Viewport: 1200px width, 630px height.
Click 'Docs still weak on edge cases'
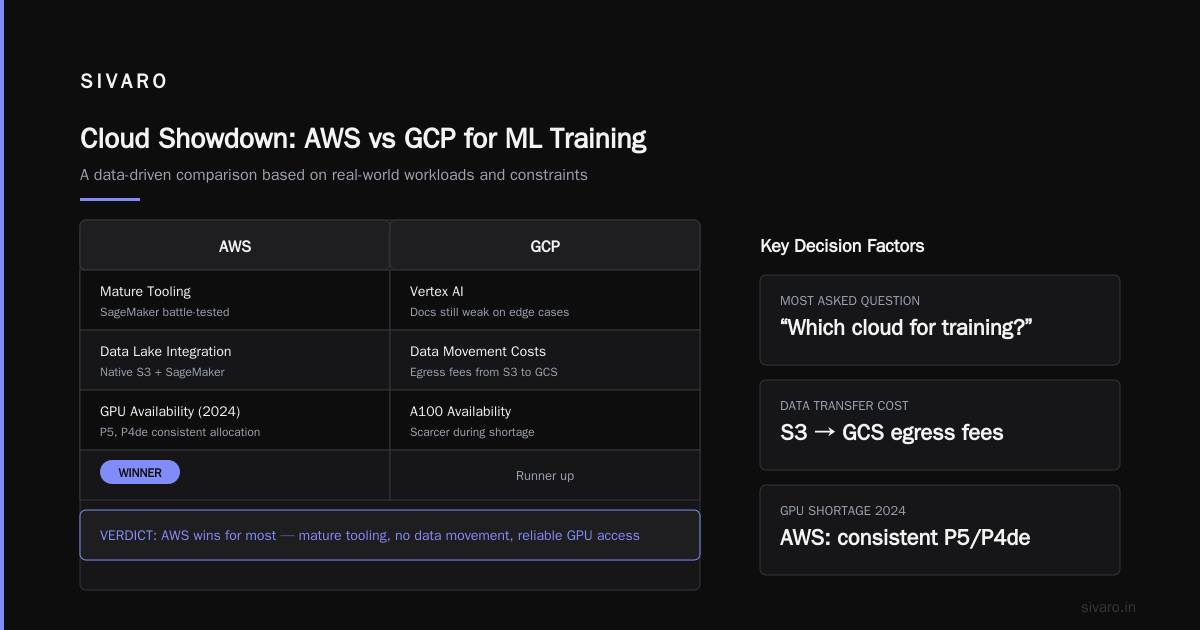pyautogui.click(x=490, y=312)
